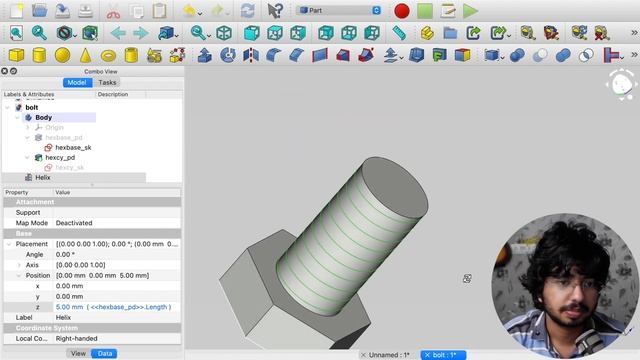This screenshot has width=640, height=360.
Task: Show more view toolbar items overflow
Action: point(634,33)
